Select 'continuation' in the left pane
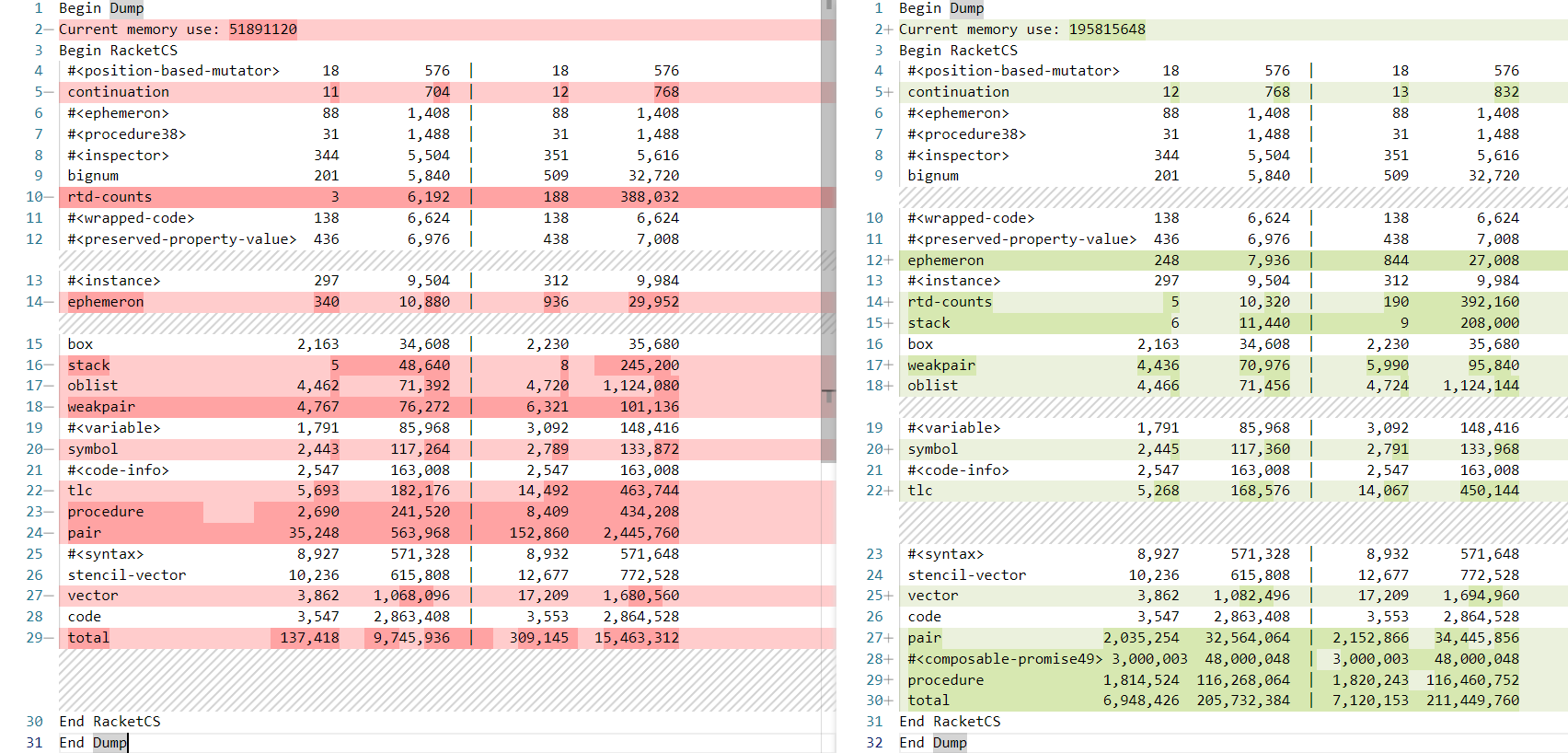Viewport: 1568px width, 753px height. click(x=119, y=92)
